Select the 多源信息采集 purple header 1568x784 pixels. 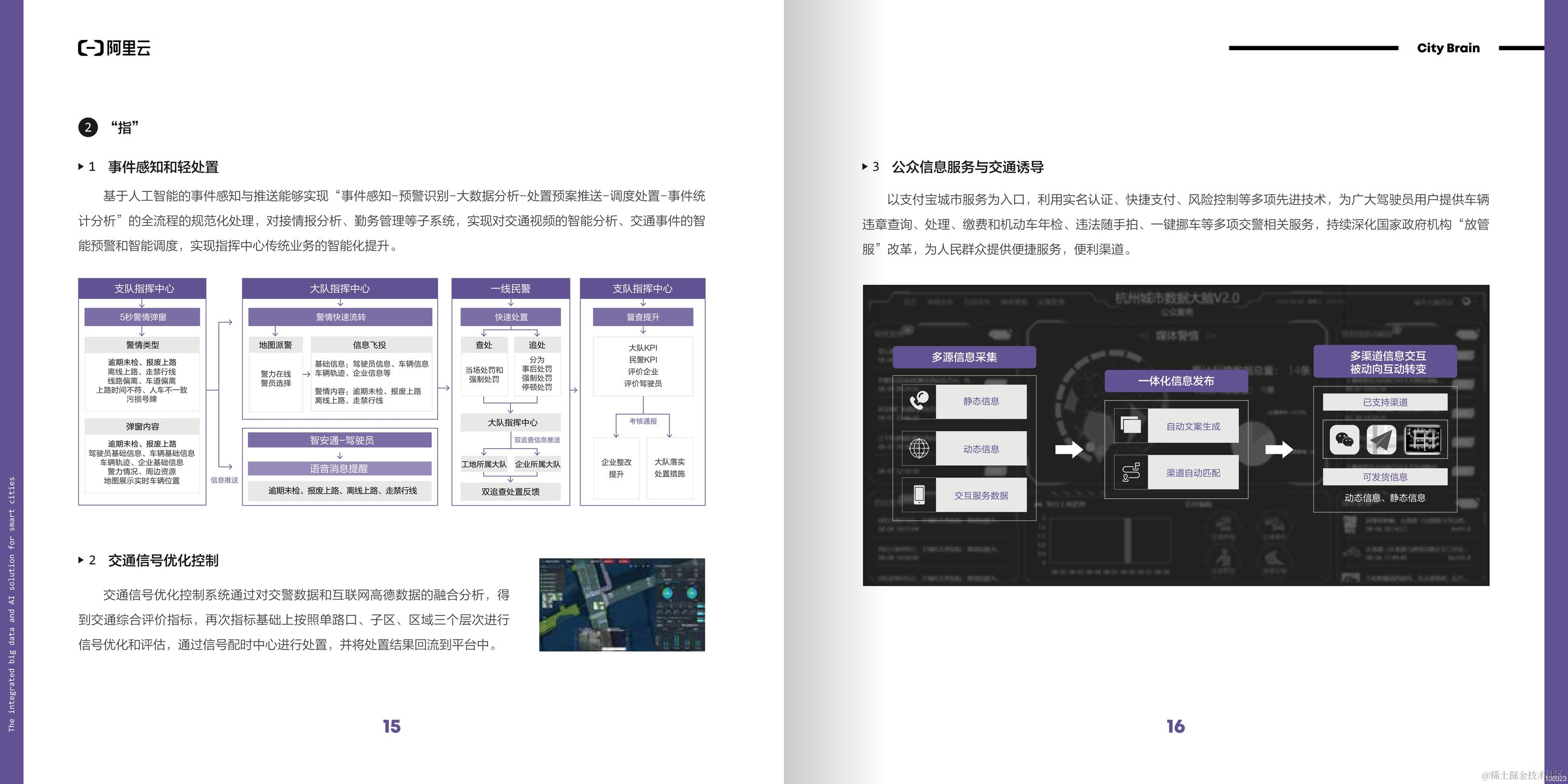(x=964, y=357)
